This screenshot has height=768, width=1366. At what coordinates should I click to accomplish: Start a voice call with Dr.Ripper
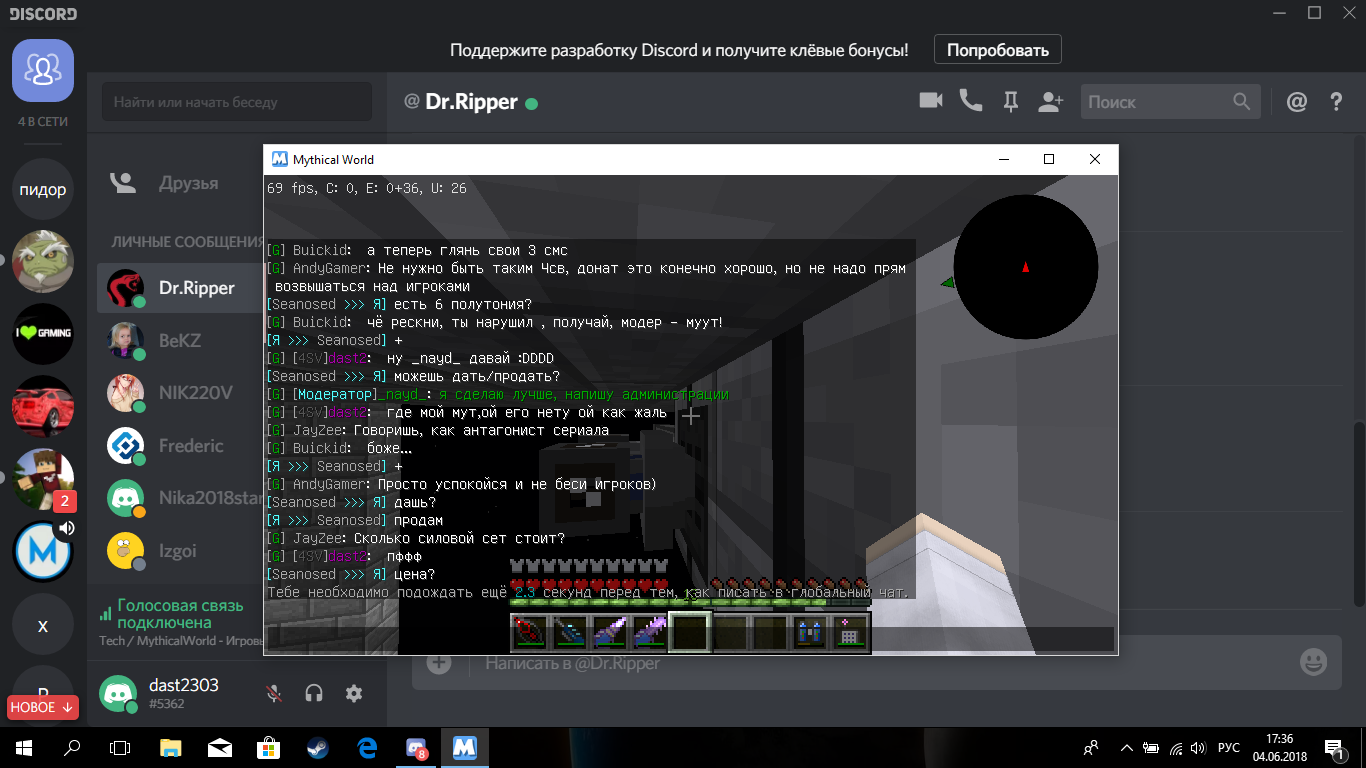(x=970, y=100)
